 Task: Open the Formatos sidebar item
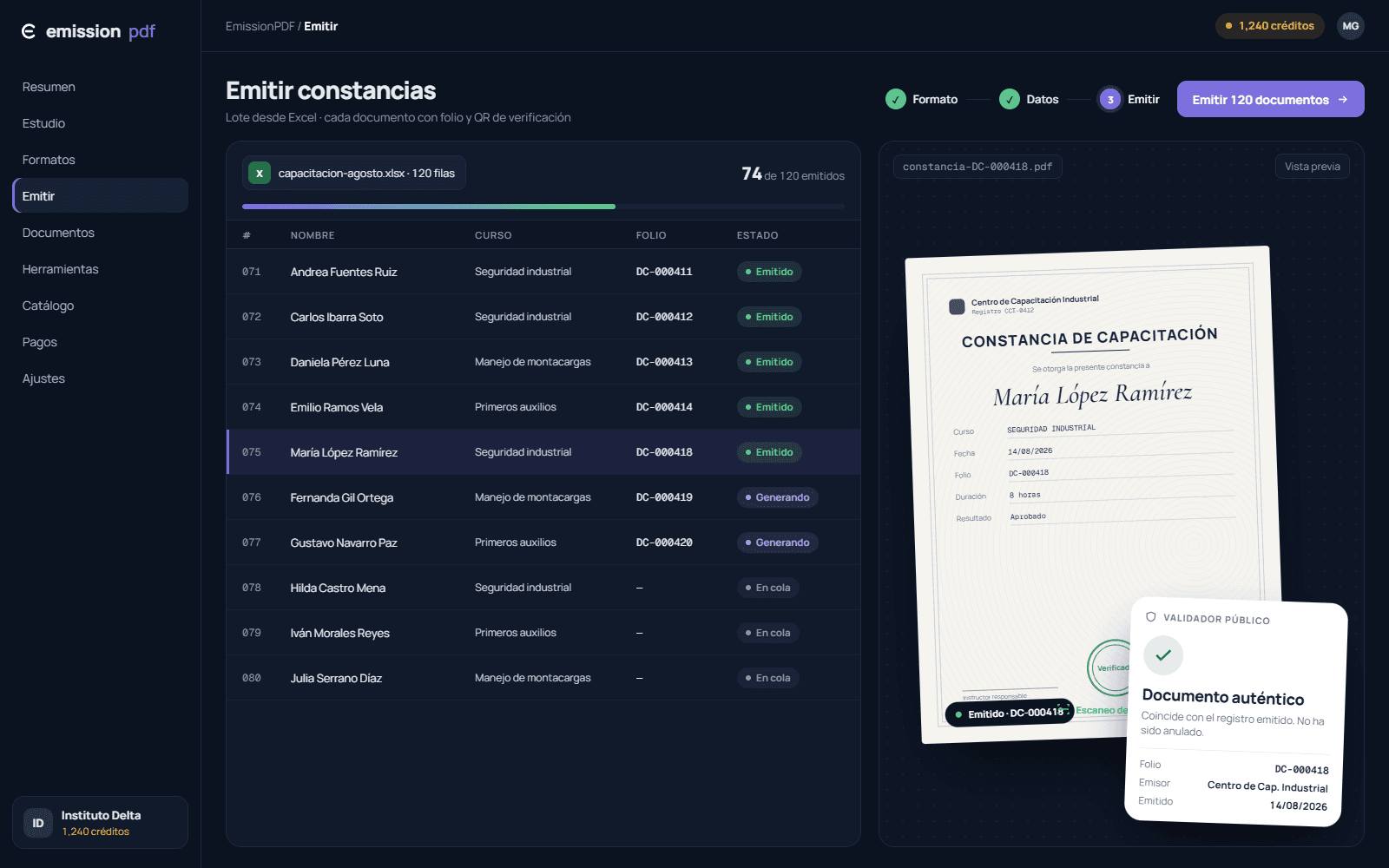click(x=49, y=160)
